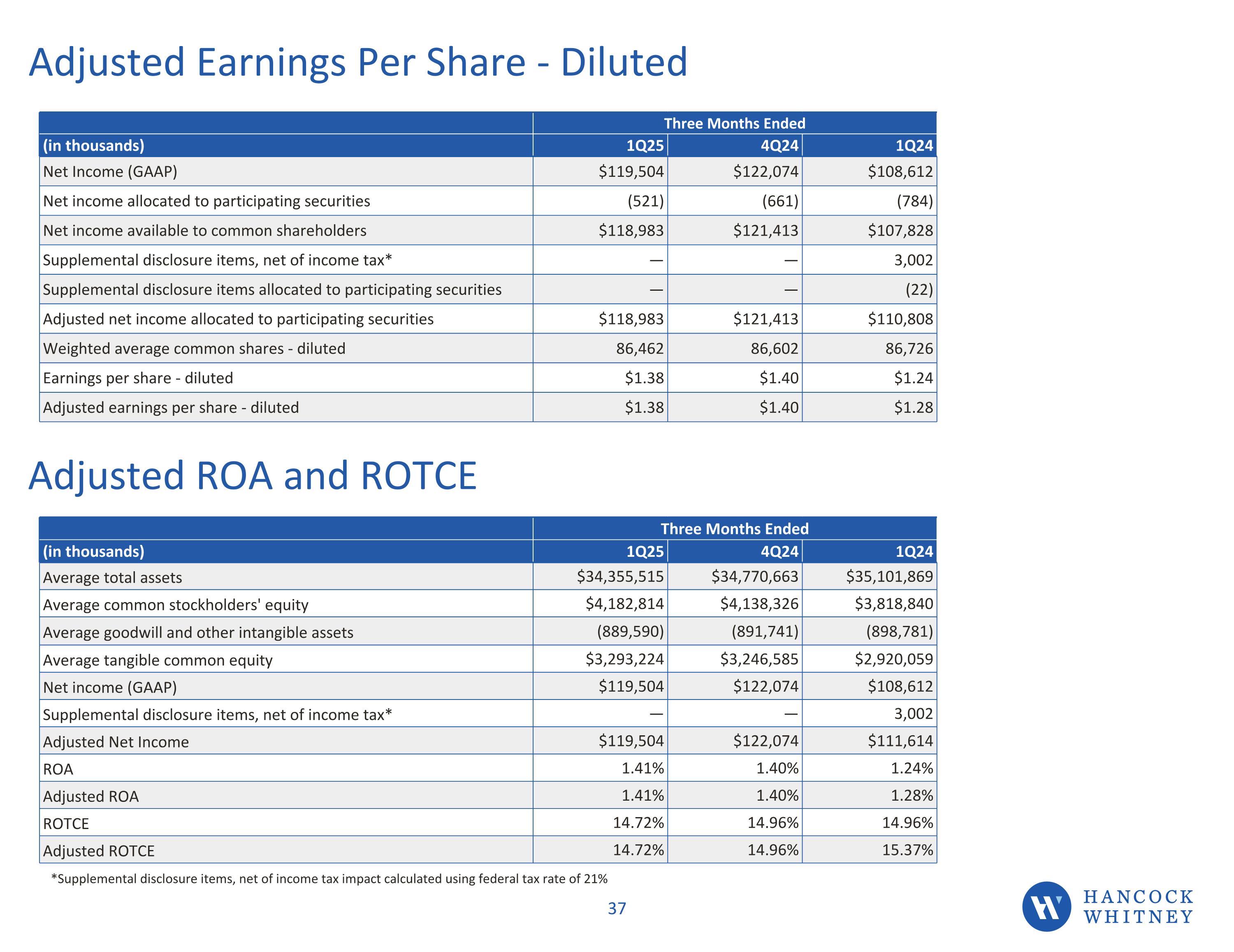The image size is (1234, 952).
Task: Click the ROA 1.41% value for 1Q25
Action: coord(643,768)
